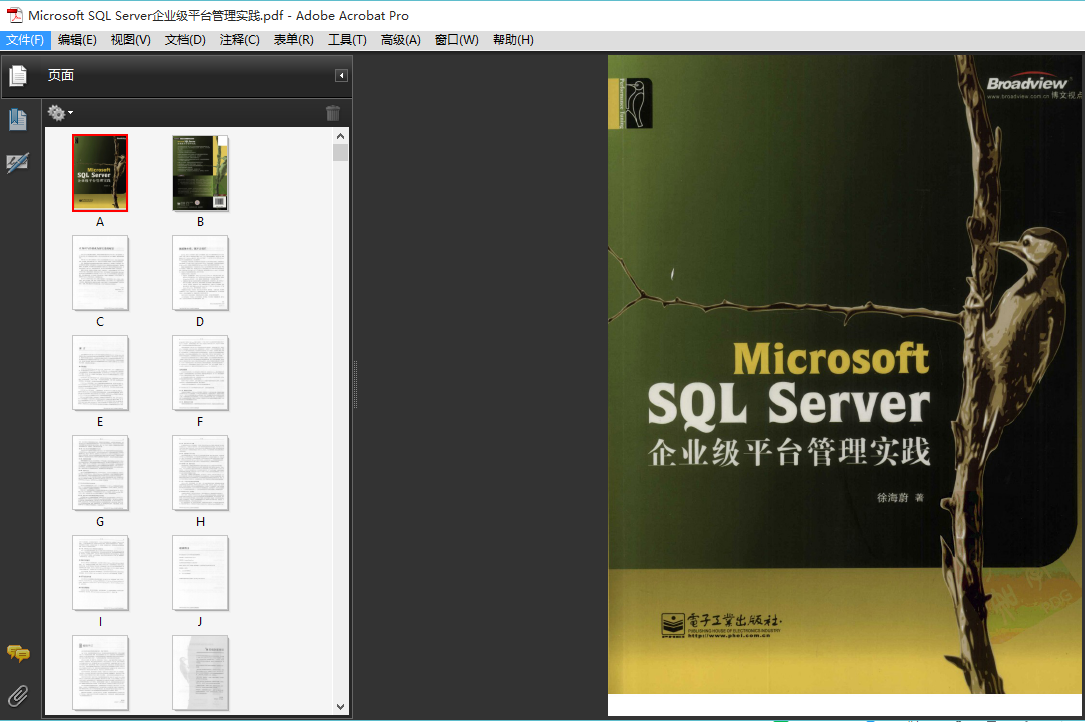The width and height of the screenshot is (1085, 722).
Task: Collapse the 页面 panel with arrow button
Action: 341,75
